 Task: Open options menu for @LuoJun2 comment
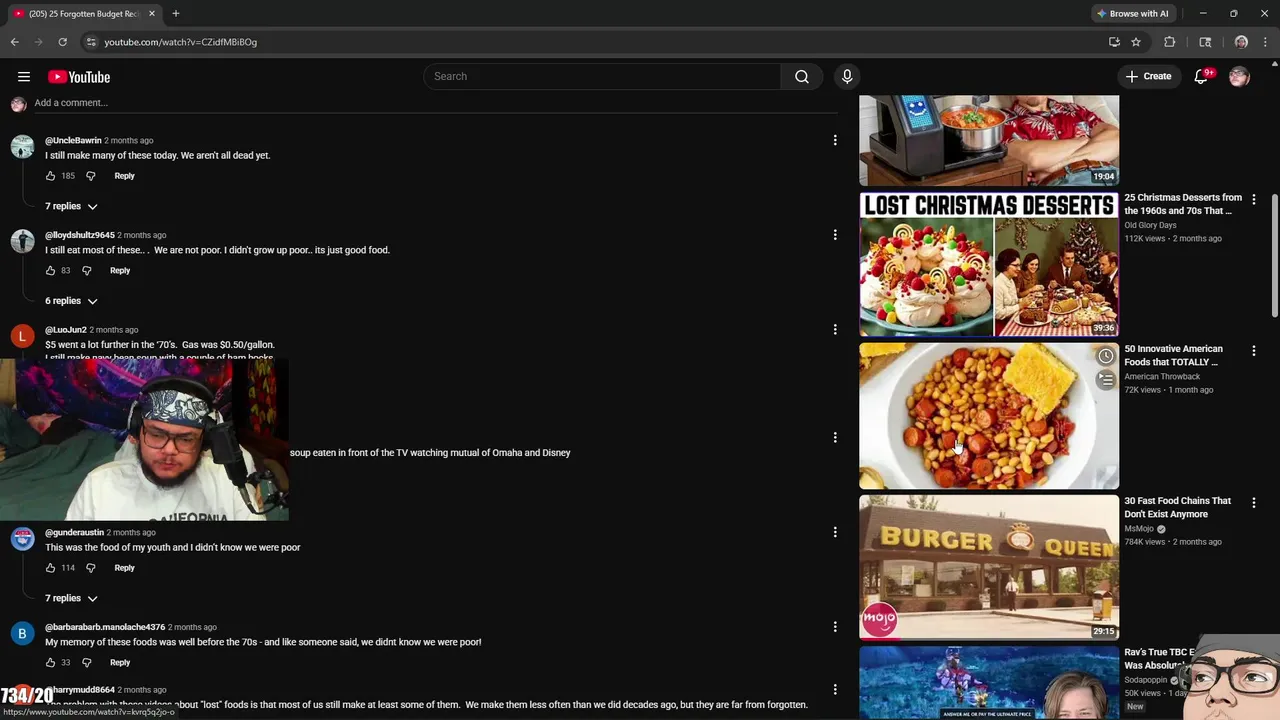coord(835,329)
